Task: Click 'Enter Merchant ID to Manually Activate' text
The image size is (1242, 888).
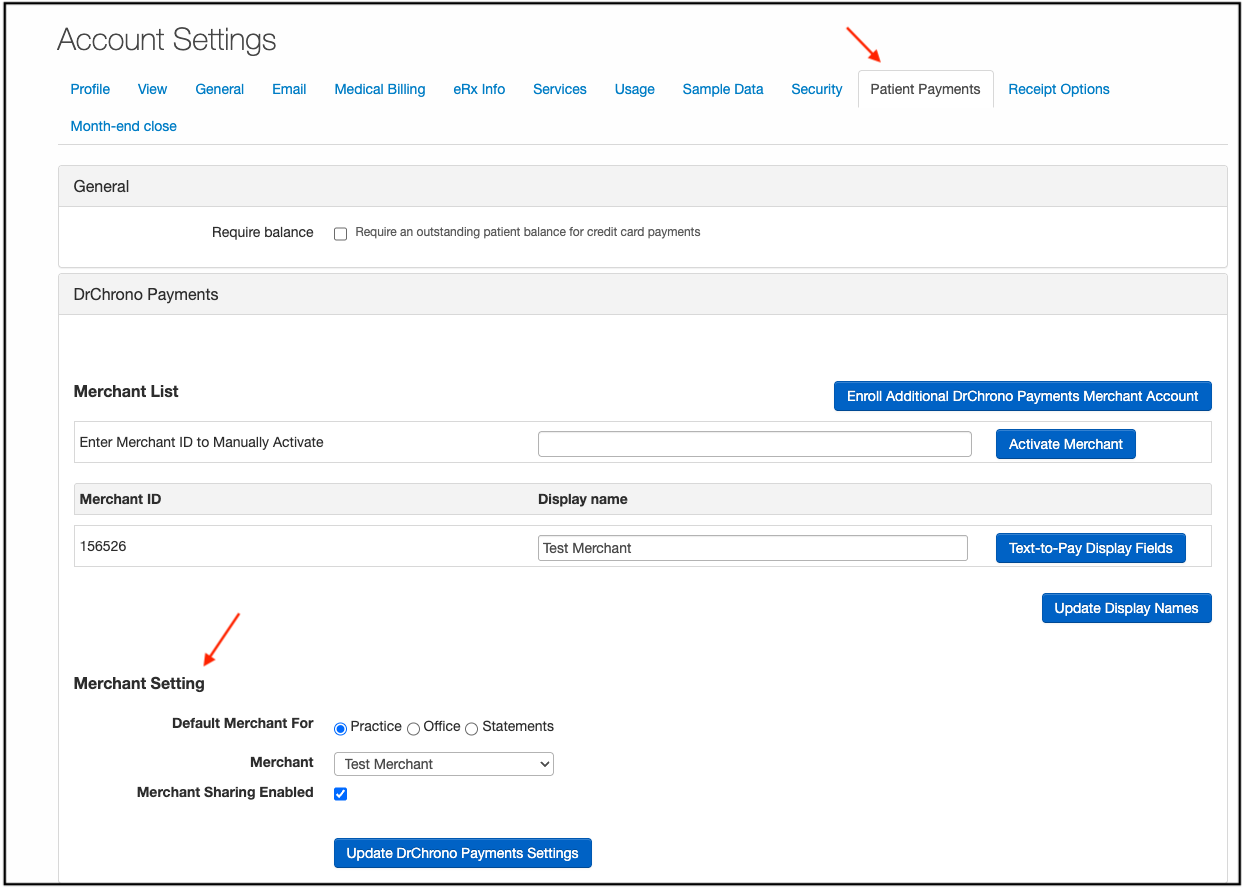Action: tap(201, 442)
